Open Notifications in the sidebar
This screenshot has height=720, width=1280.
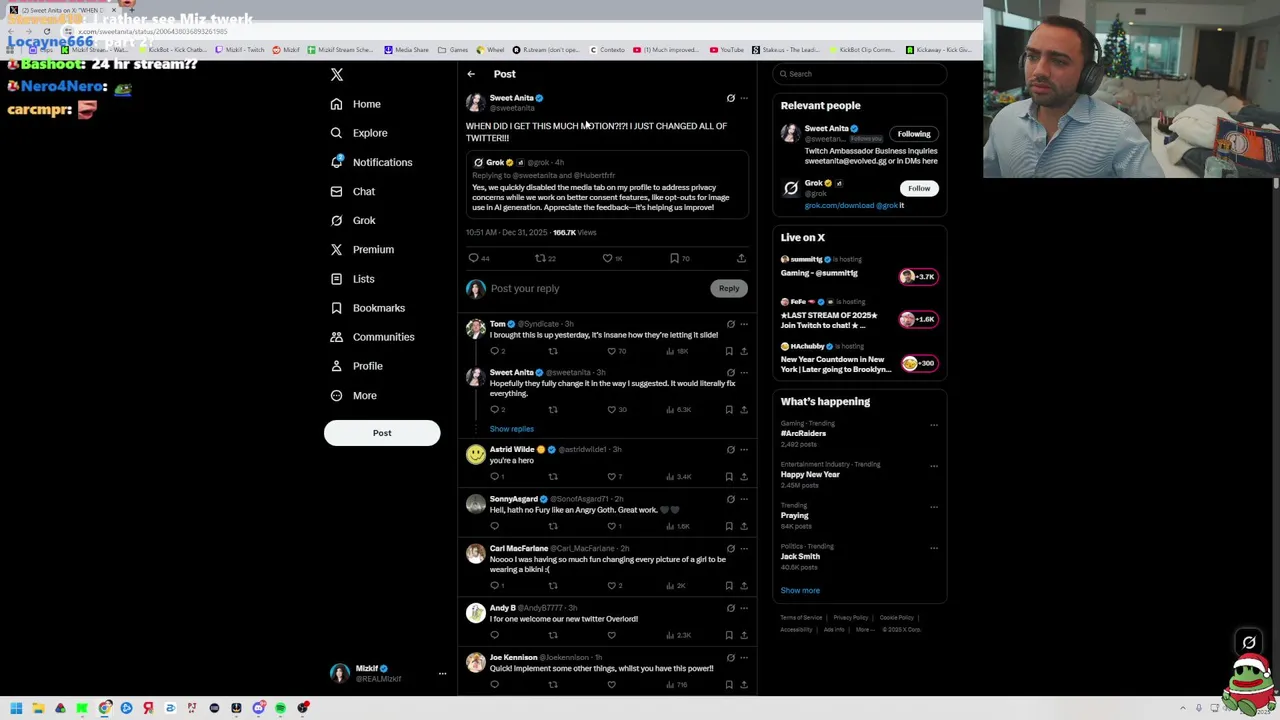pos(370,162)
